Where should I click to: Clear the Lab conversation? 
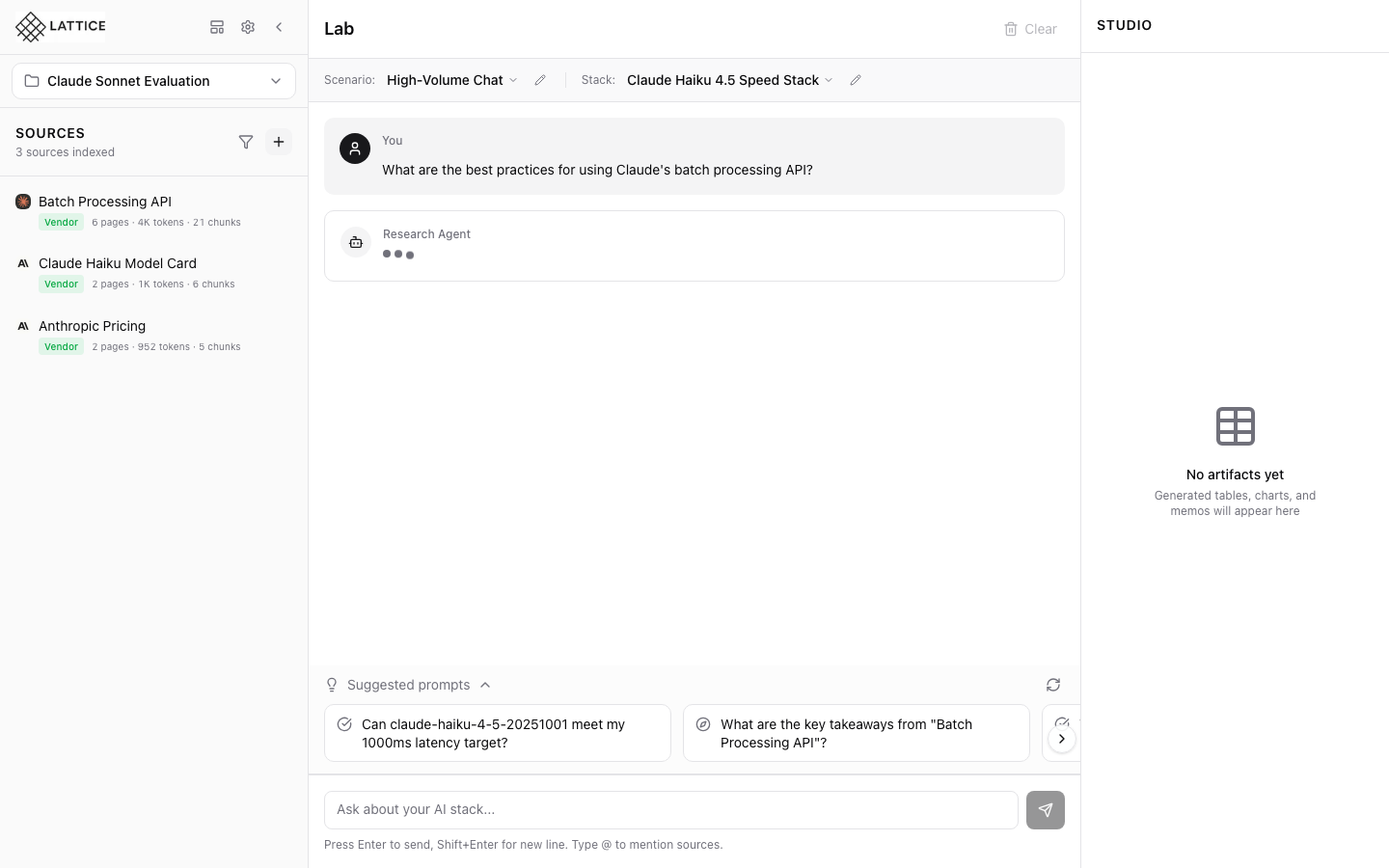click(1030, 29)
